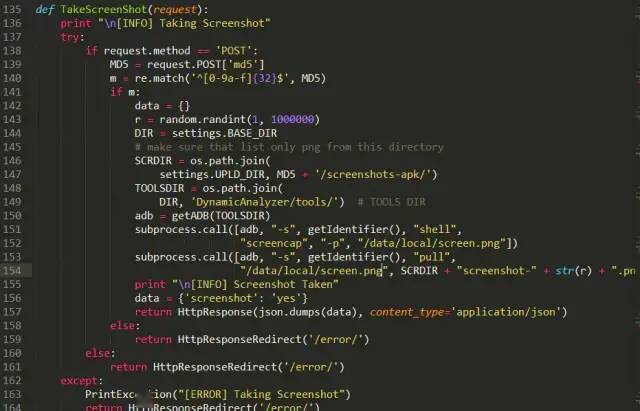Click str(r) on line 154
The image size is (640, 411).
(573, 271)
